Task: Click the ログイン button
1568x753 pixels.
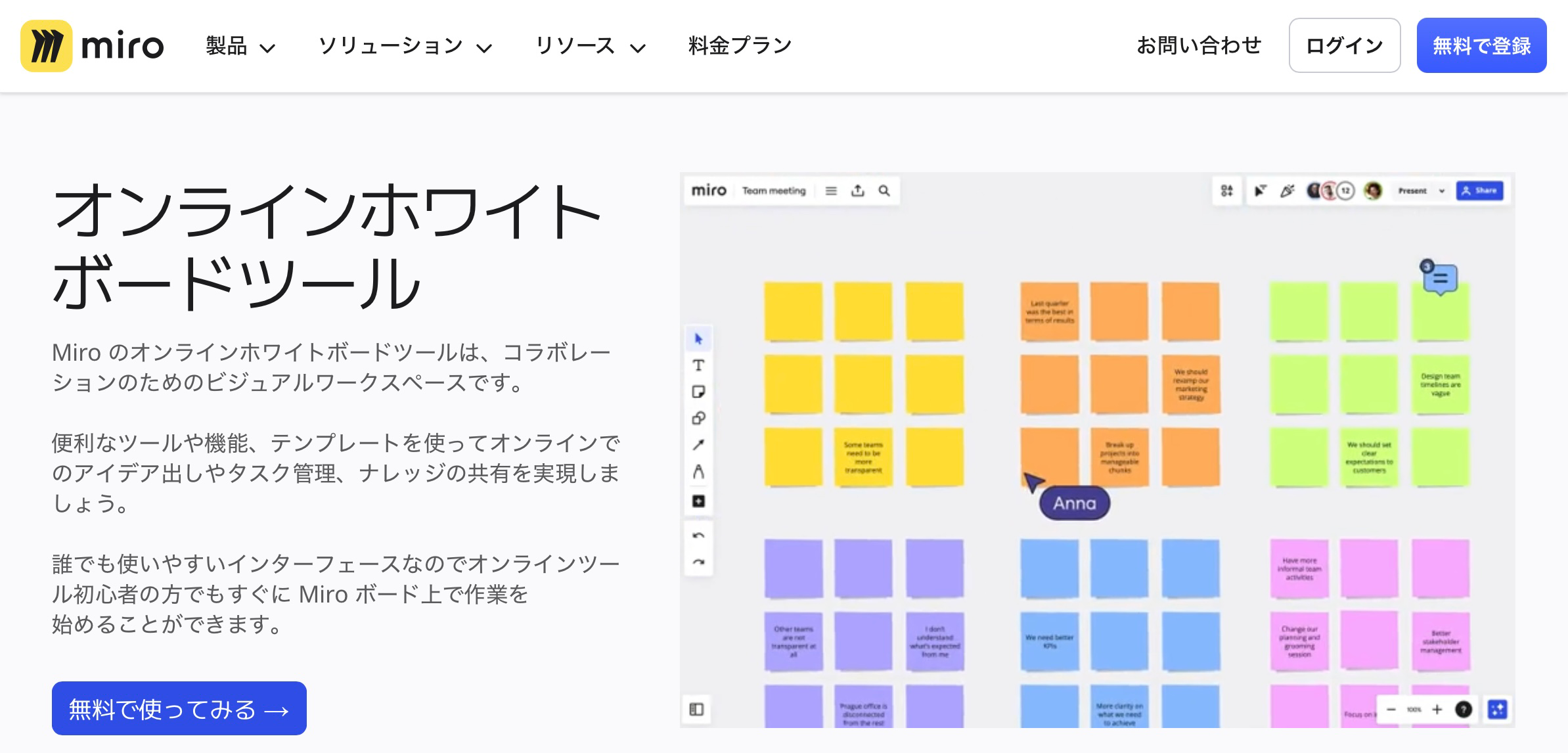Action: pos(1344,46)
